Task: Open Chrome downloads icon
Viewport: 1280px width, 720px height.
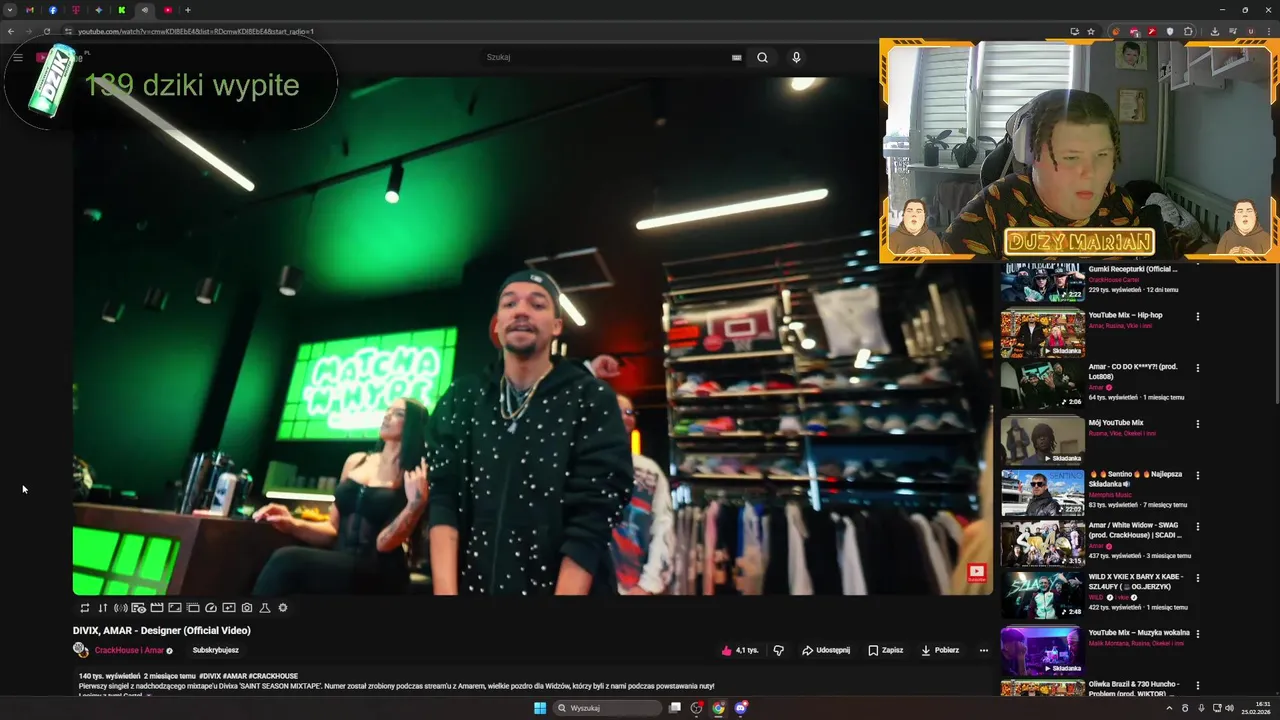Action: (1215, 32)
